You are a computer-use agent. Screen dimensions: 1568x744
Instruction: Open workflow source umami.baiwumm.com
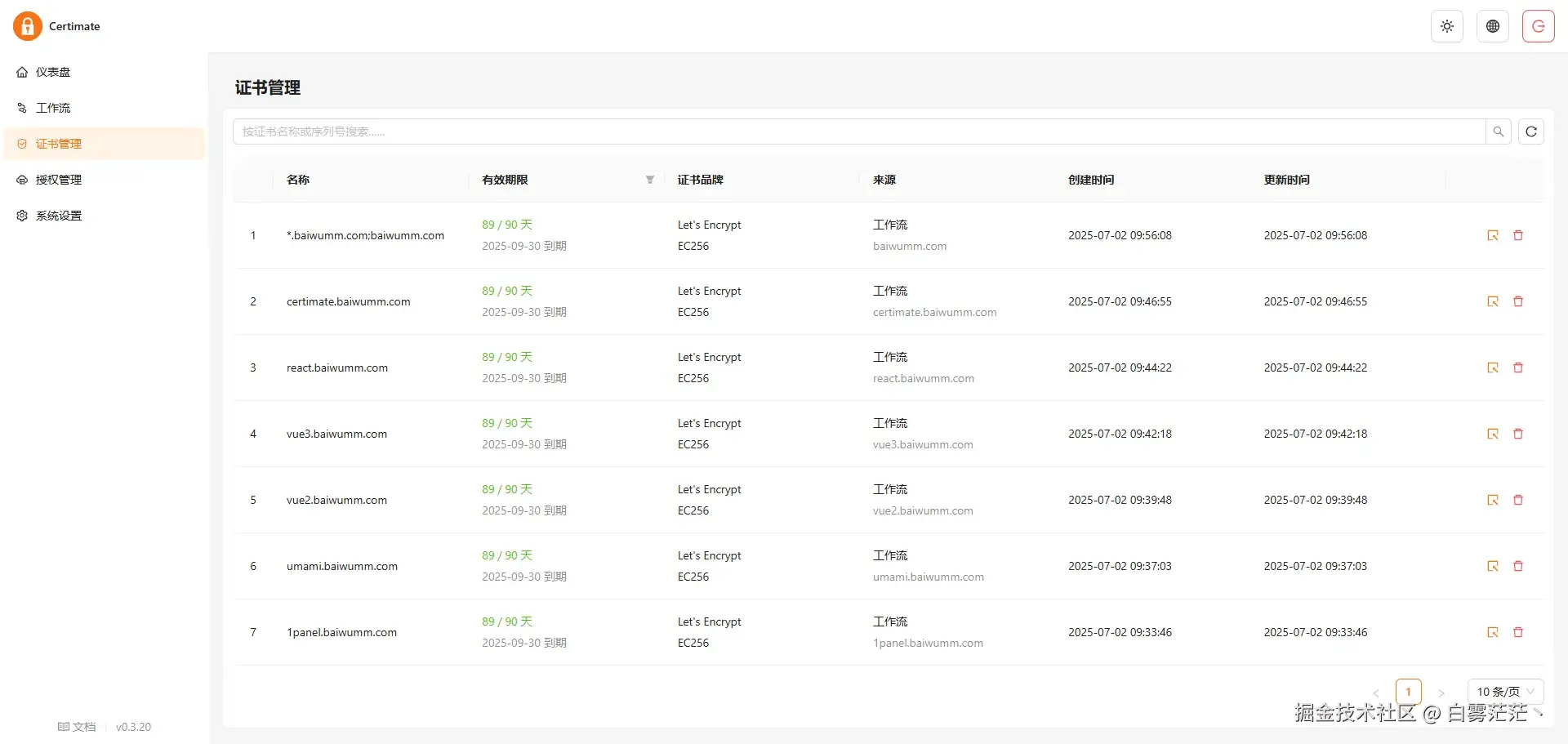(929, 577)
